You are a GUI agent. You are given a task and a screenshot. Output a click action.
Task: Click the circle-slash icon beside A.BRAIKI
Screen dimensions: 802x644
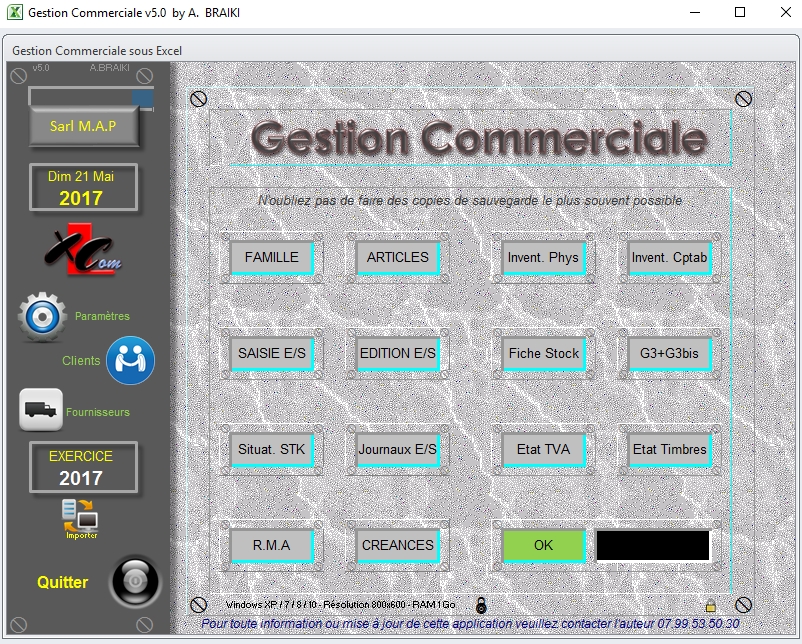coord(144,75)
